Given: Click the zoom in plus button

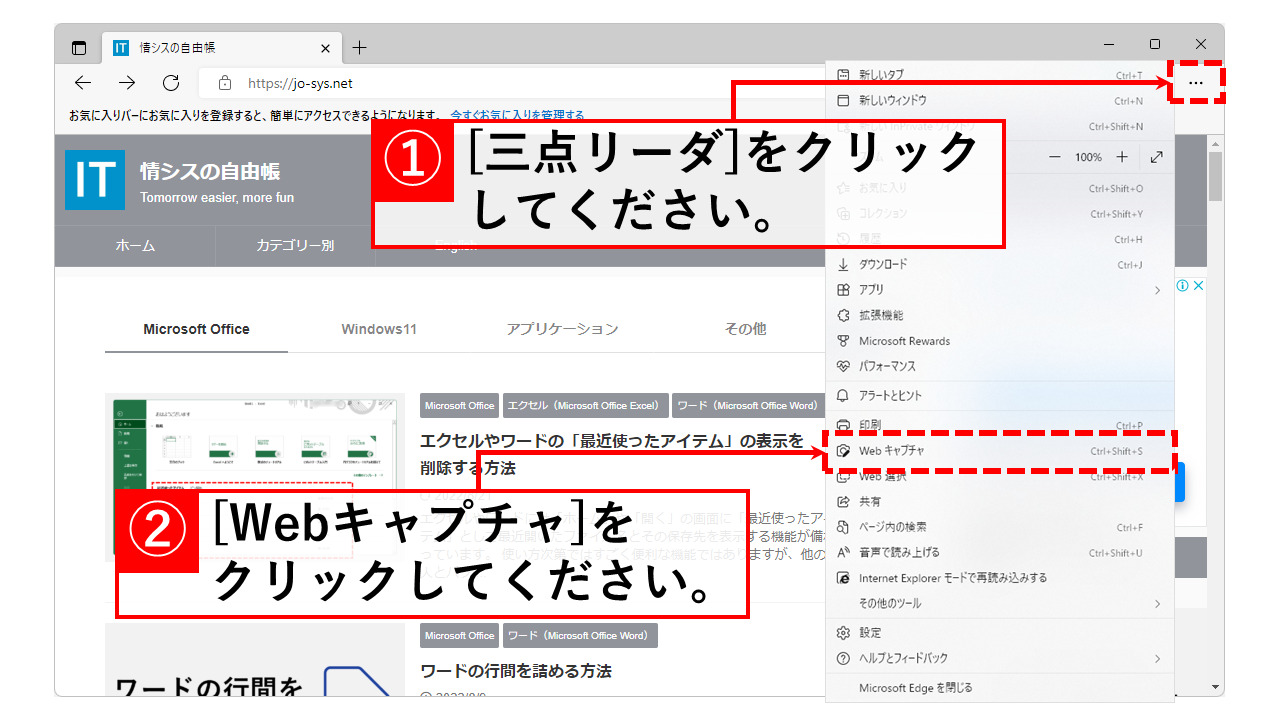Looking at the screenshot, I should pos(1122,157).
